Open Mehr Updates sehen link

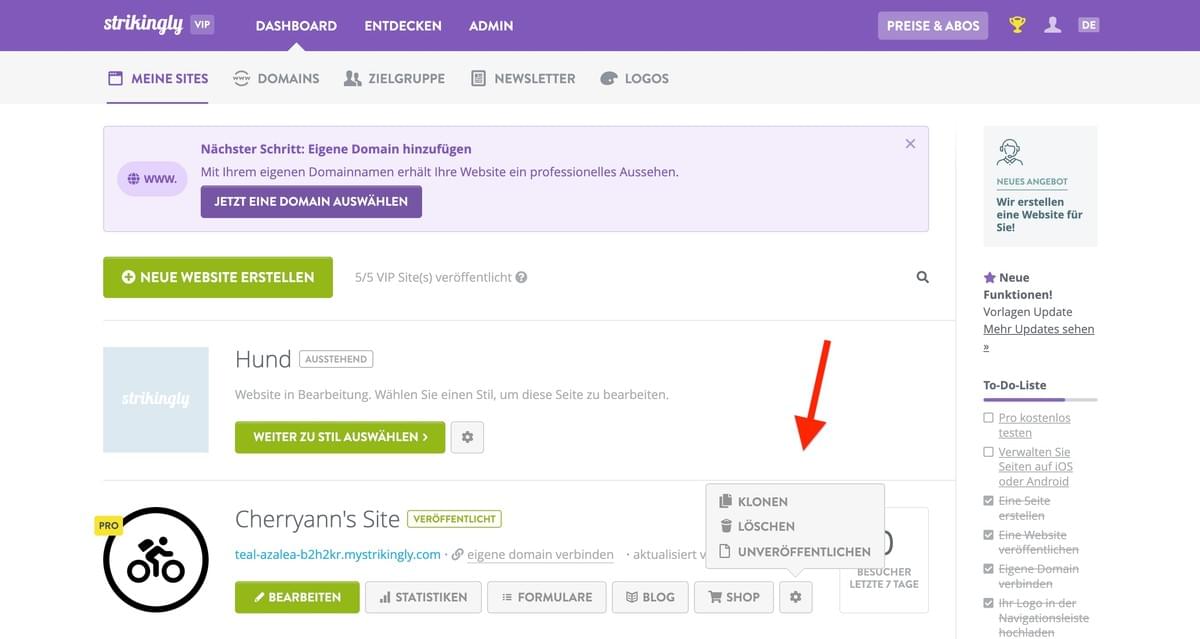1039,337
